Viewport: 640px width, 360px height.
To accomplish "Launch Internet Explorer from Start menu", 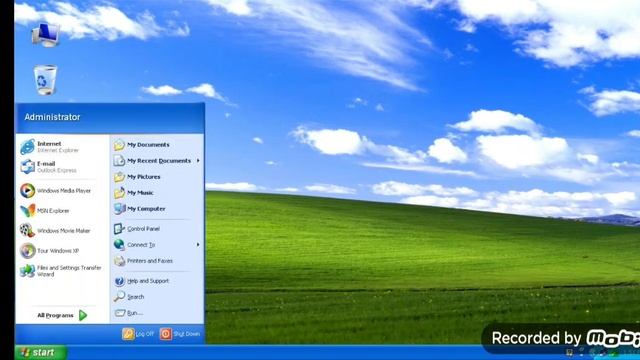I will 28,147.
